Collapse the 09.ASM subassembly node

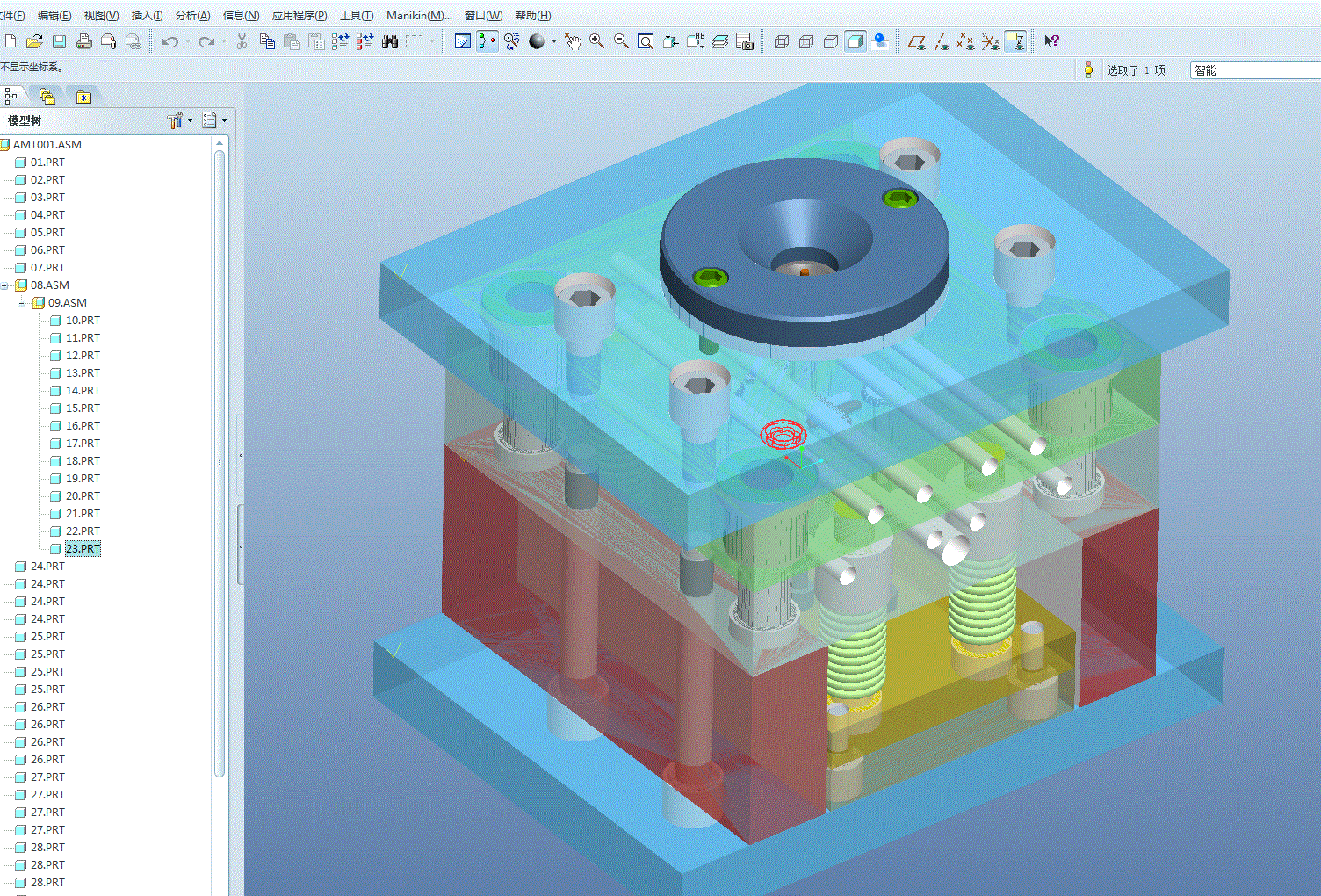(x=22, y=303)
